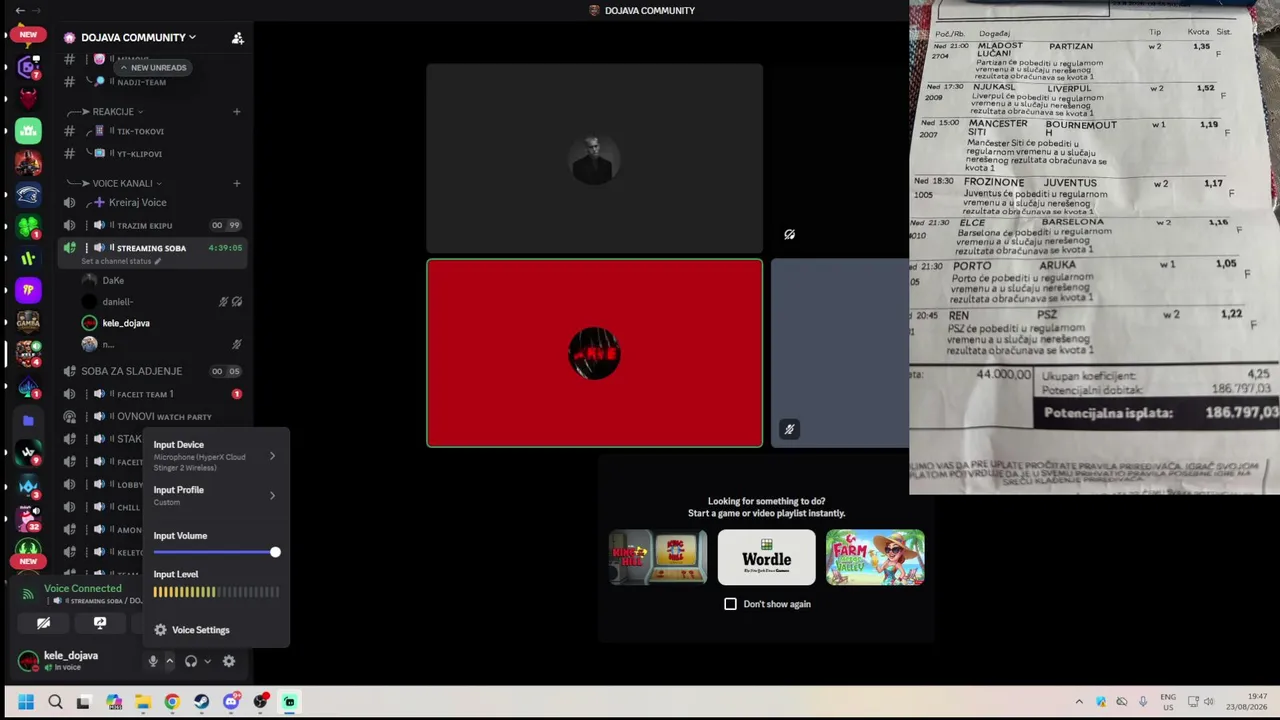
Task: Open the DOJAVA COMMUNITY server menu
Action: (x=138, y=38)
